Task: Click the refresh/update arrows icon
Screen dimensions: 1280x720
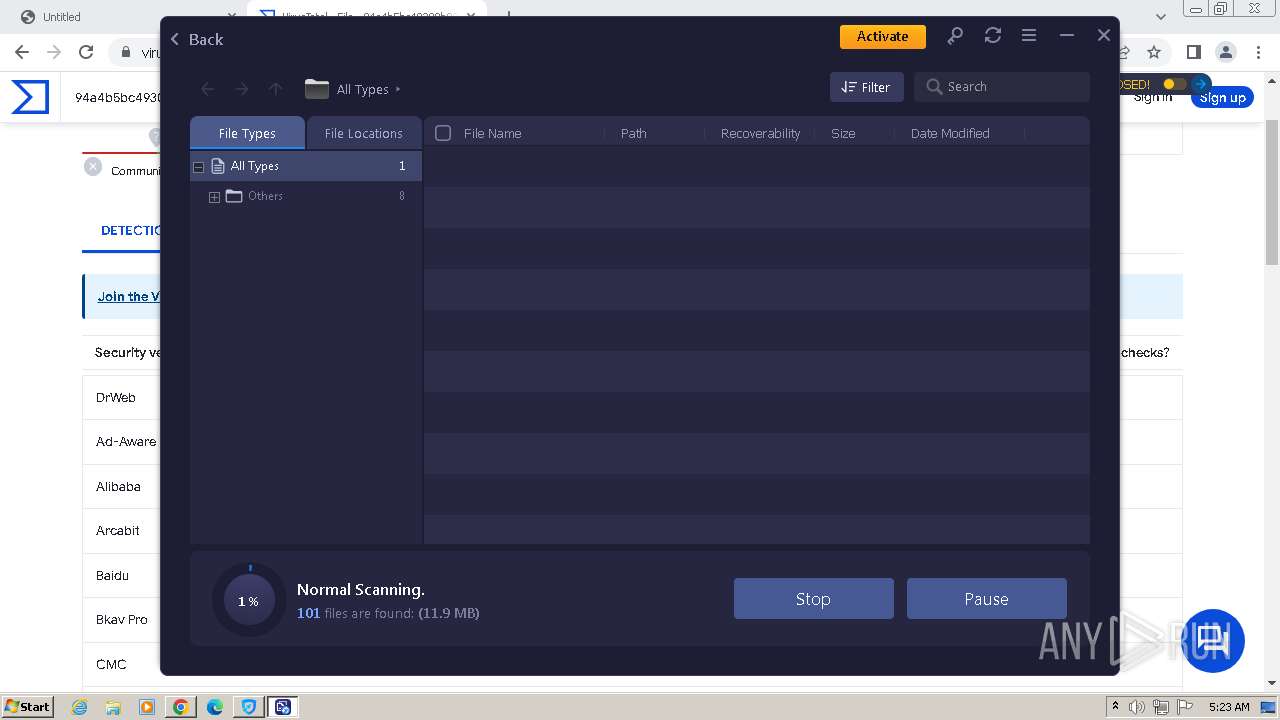Action: pos(992,36)
